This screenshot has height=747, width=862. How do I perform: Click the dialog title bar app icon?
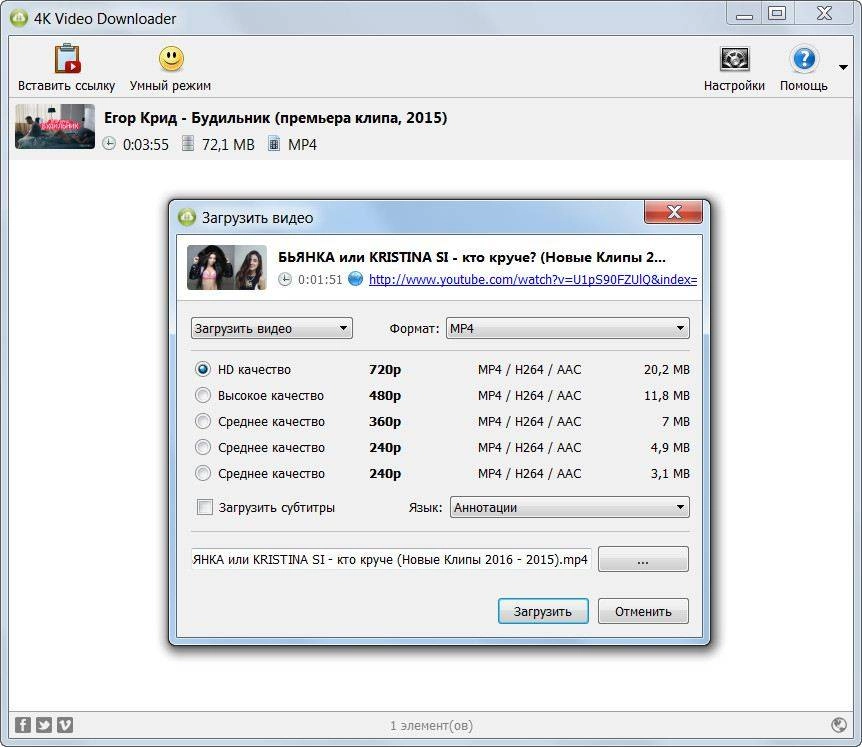[187, 217]
